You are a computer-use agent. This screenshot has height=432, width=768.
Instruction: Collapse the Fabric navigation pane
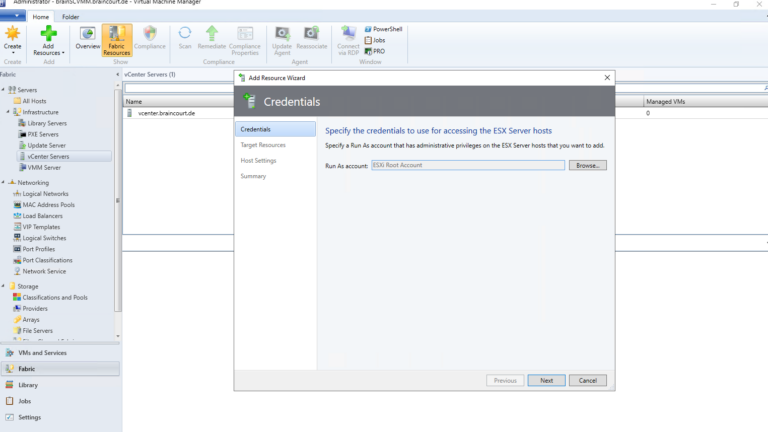click(118, 74)
